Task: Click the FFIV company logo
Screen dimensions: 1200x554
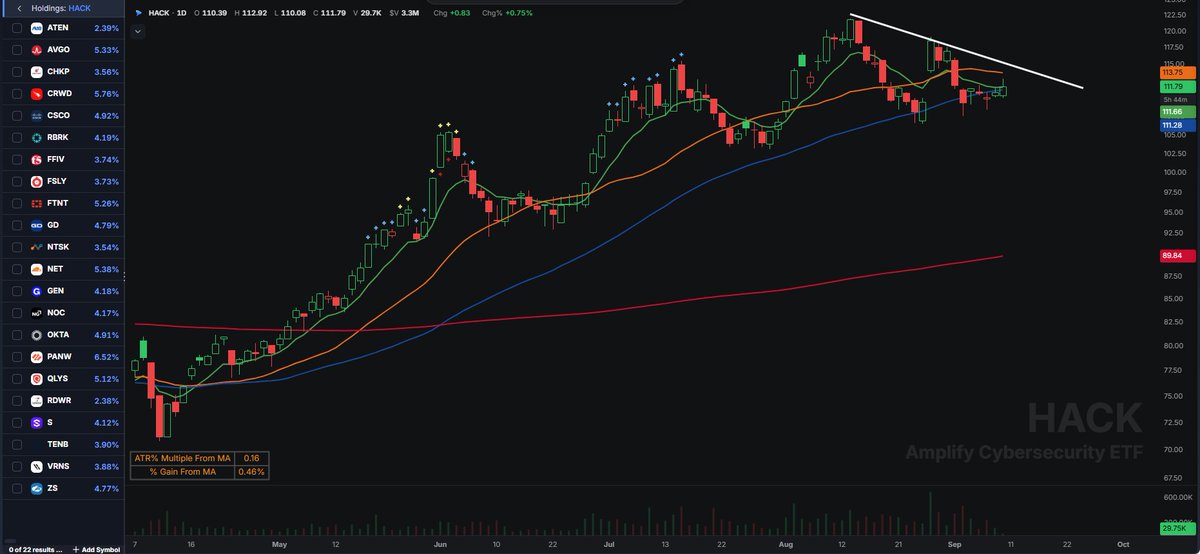Action: (36, 160)
